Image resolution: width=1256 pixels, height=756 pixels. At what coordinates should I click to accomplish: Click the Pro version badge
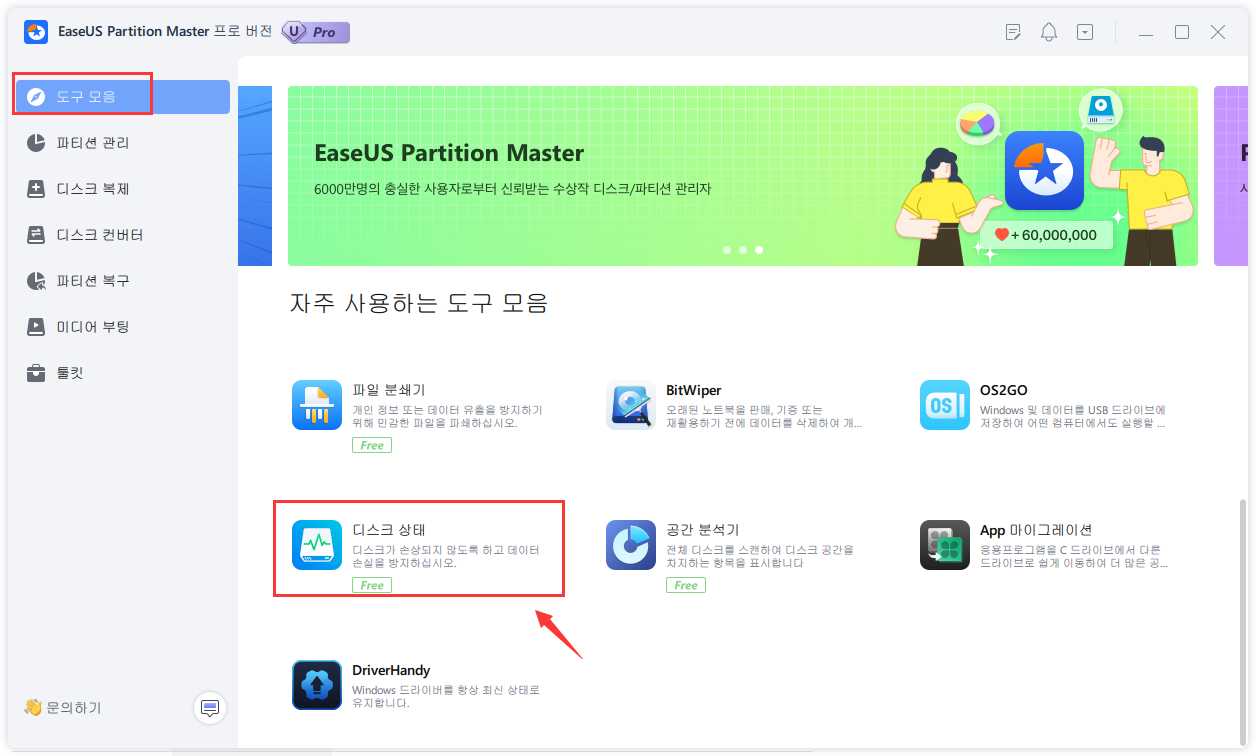coord(316,32)
